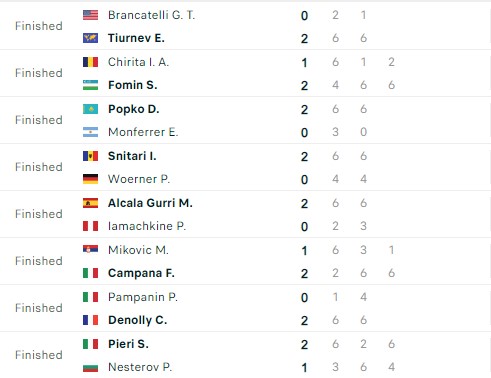
Task: Select player name Campana F.
Action: [141, 273]
